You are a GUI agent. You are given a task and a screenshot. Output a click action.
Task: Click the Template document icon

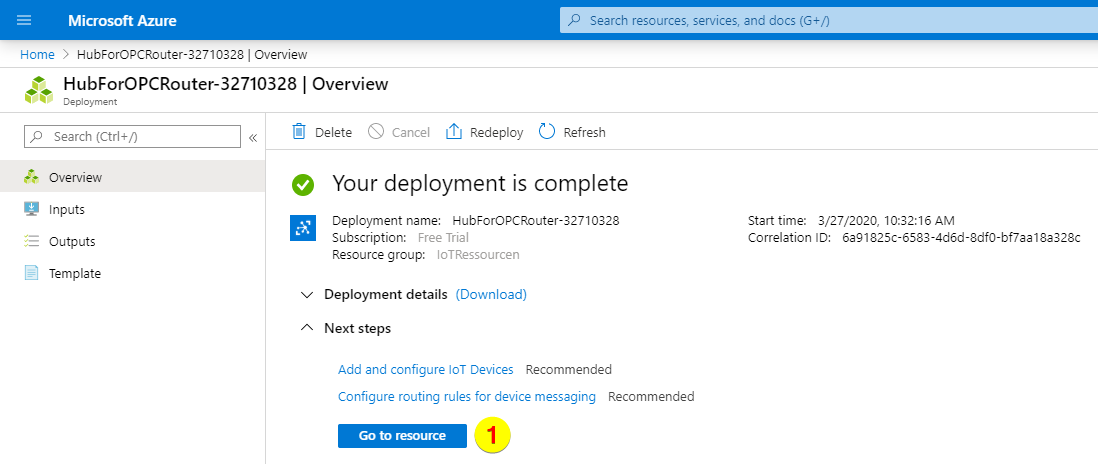31,273
